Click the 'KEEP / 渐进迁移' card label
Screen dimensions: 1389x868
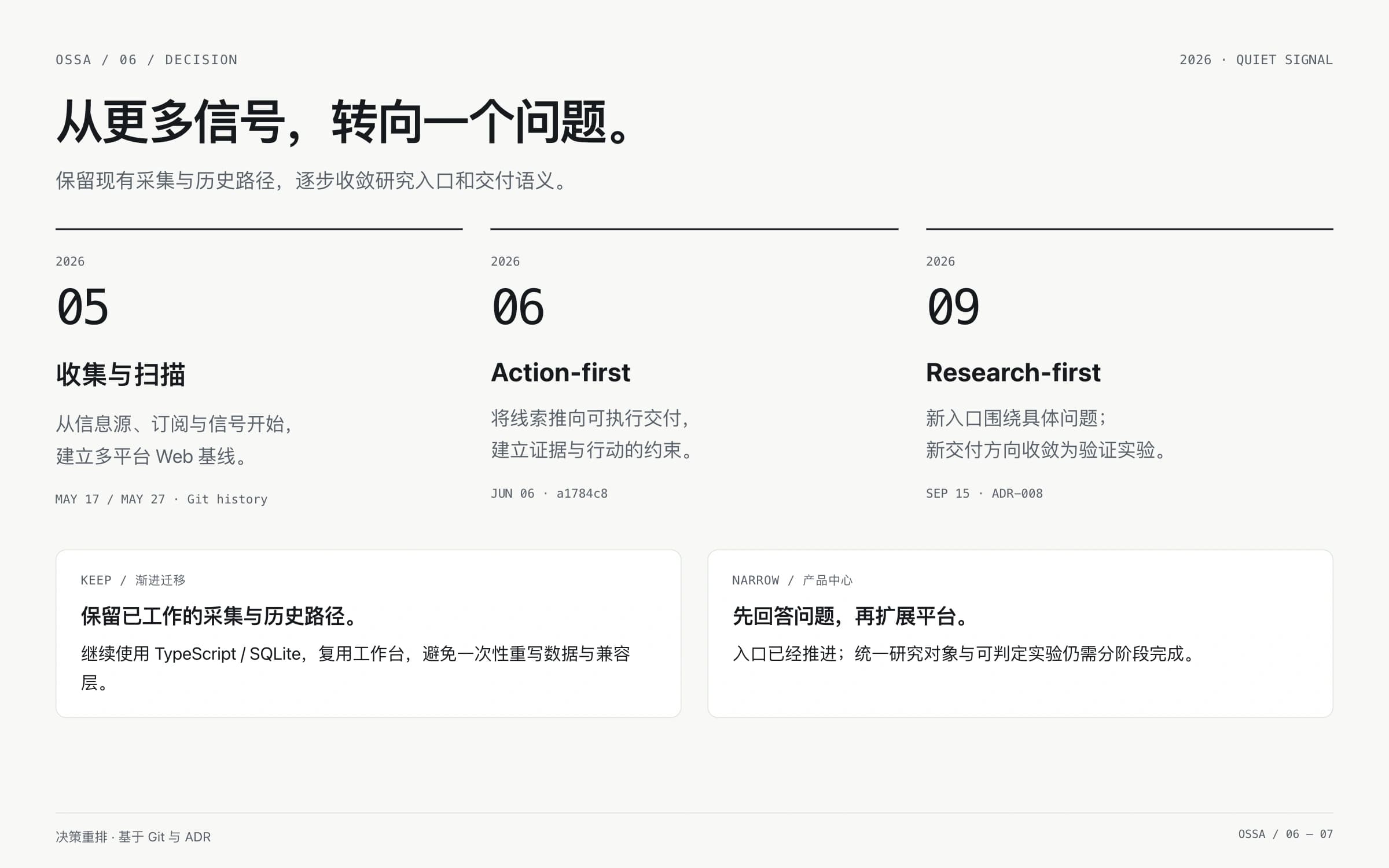coord(133,580)
